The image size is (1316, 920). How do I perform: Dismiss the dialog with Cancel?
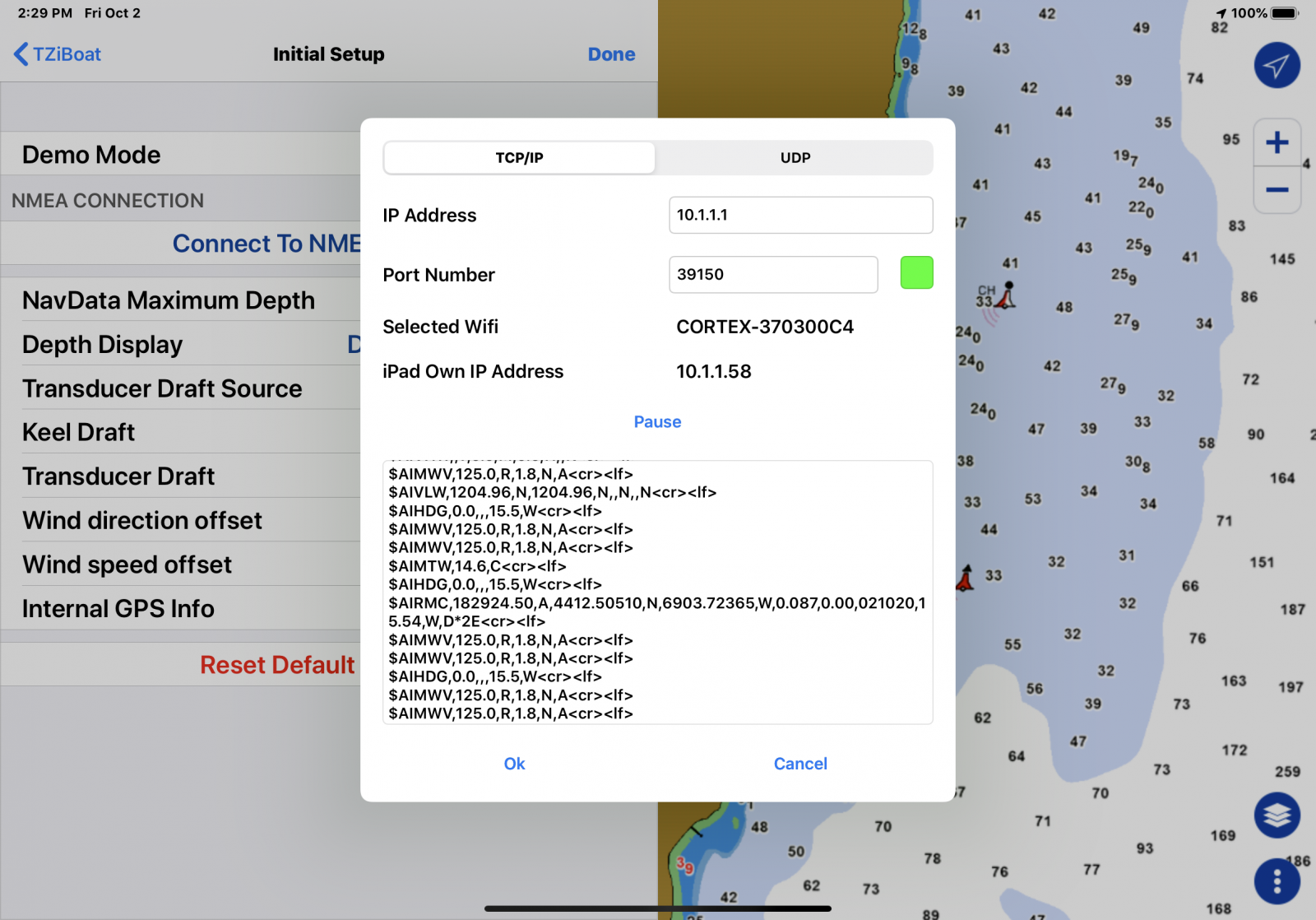pos(799,764)
